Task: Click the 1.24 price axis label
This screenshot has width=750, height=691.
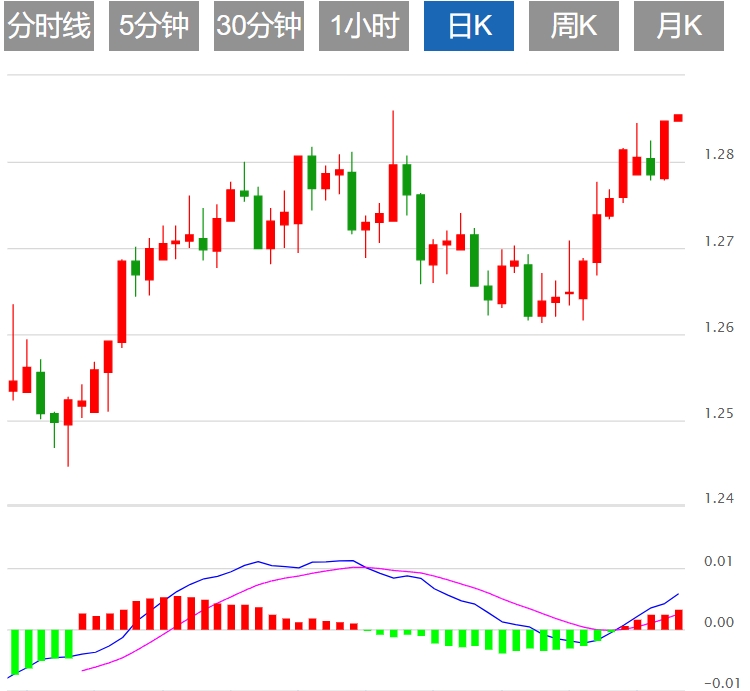Action: click(719, 498)
